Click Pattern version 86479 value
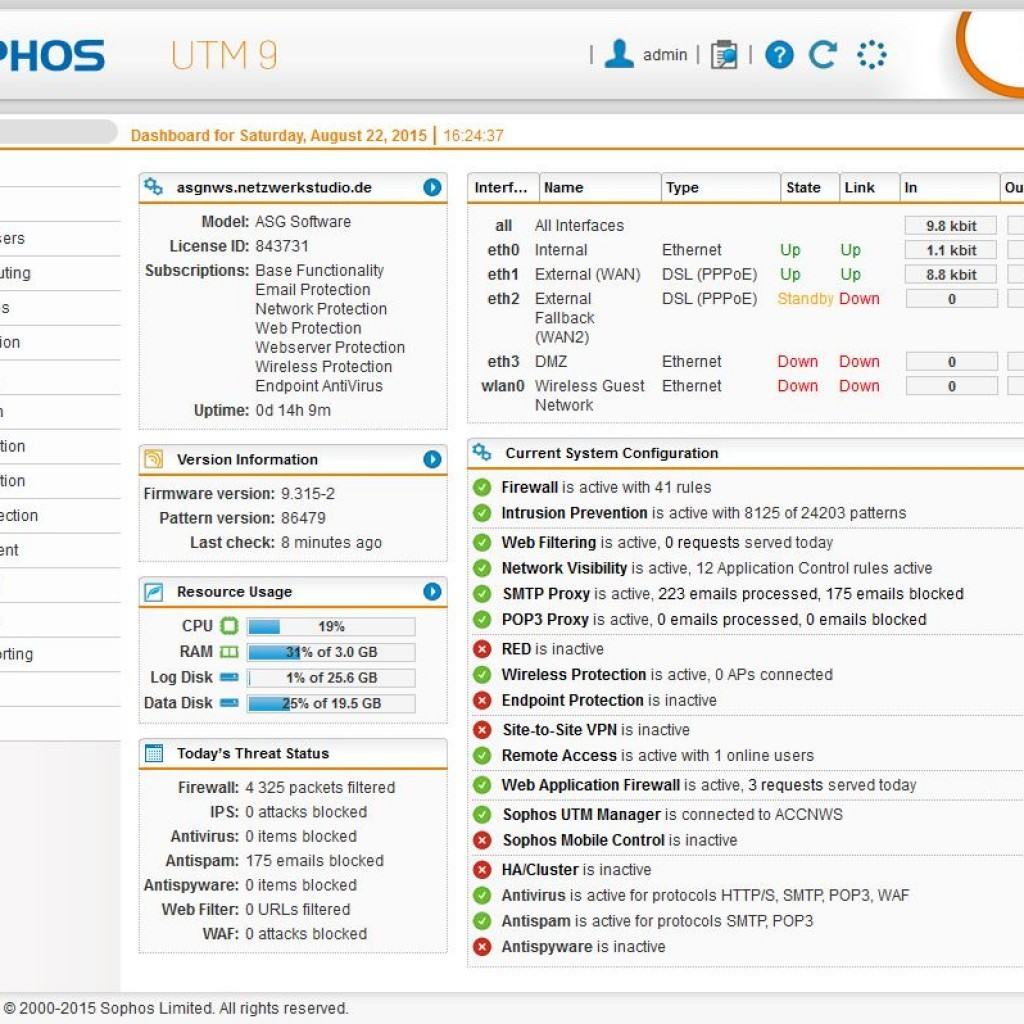 click(x=303, y=518)
